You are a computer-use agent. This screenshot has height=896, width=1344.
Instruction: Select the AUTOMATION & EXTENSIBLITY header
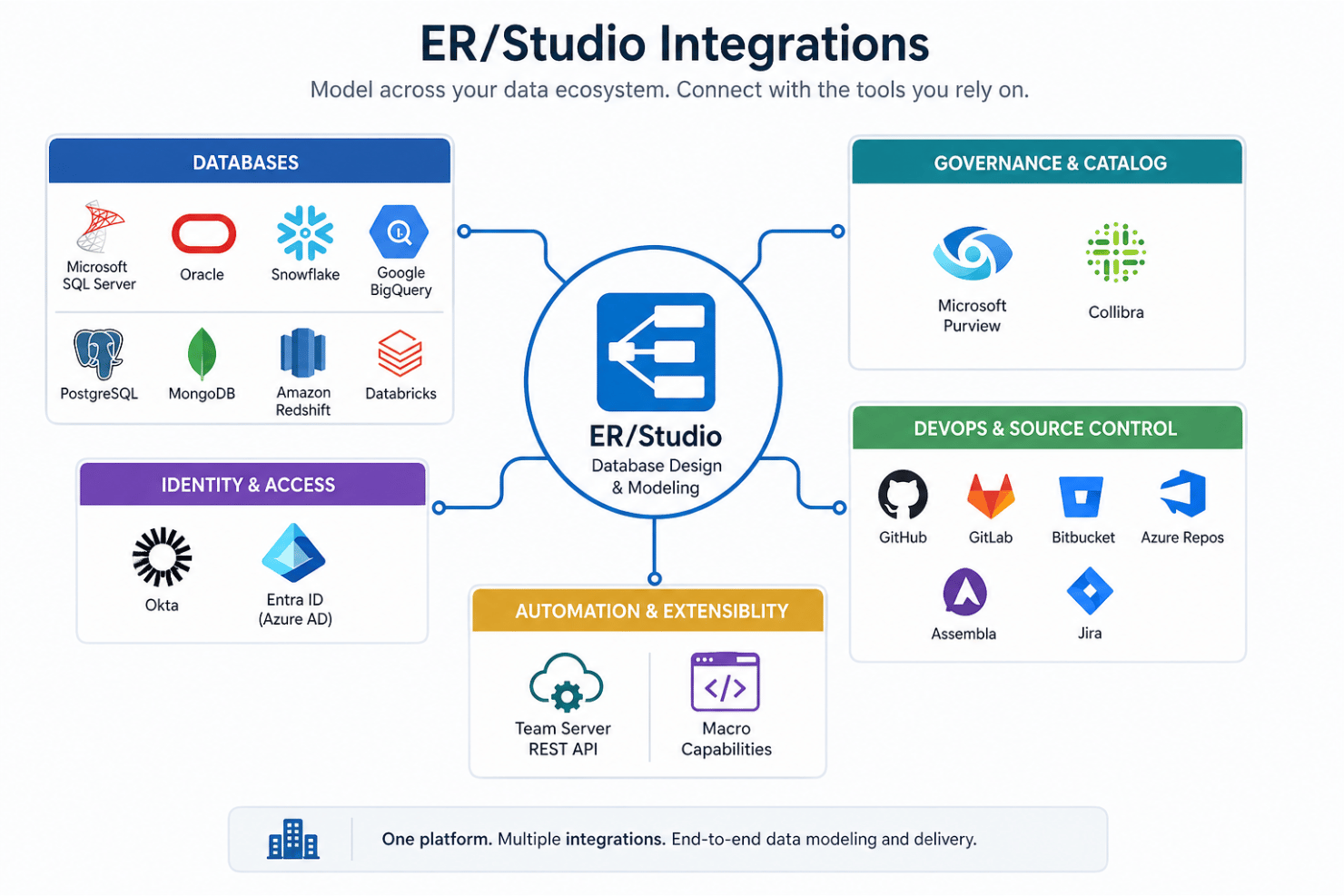coord(647,610)
